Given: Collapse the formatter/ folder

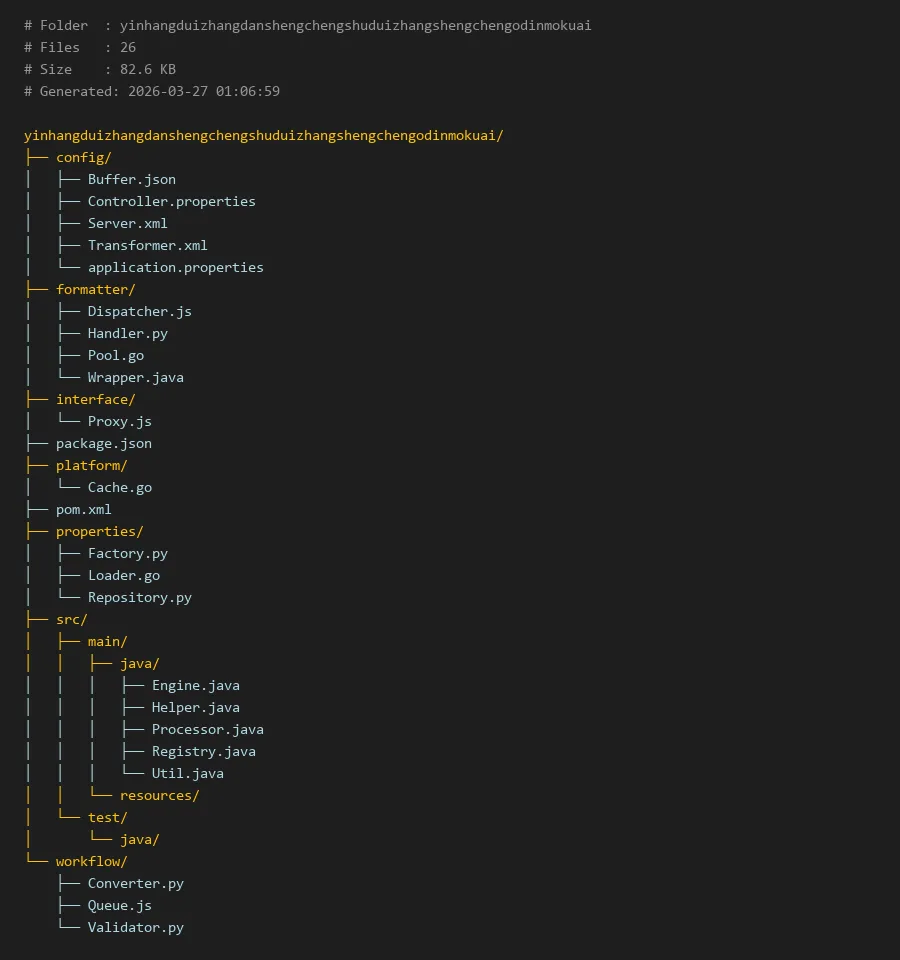Looking at the screenshot, I should tap(95, 289).
